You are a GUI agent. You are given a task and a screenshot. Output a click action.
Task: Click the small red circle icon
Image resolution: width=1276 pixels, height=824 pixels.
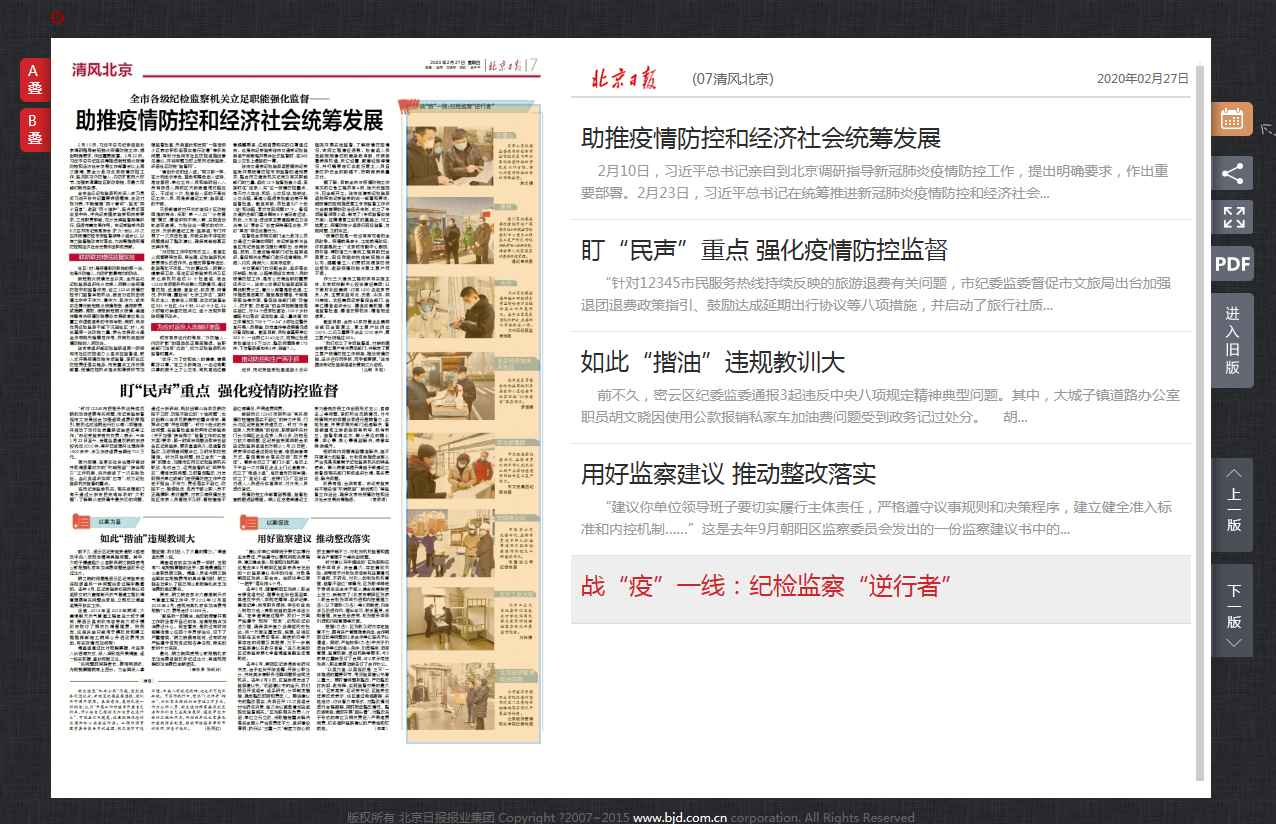pos(58,17)
